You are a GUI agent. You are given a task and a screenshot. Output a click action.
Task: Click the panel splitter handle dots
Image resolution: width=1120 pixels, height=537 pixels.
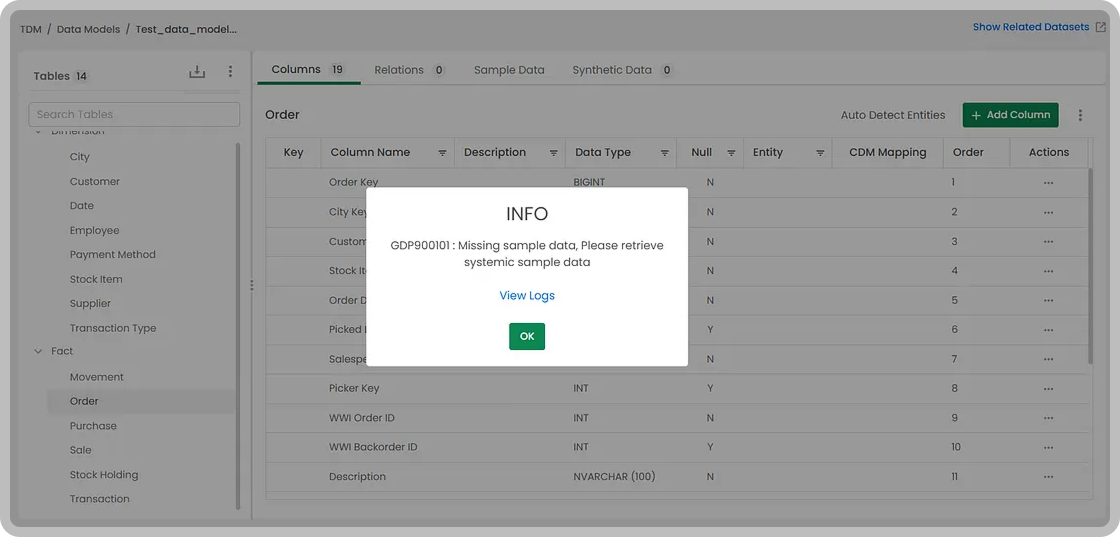coord(251,285)
